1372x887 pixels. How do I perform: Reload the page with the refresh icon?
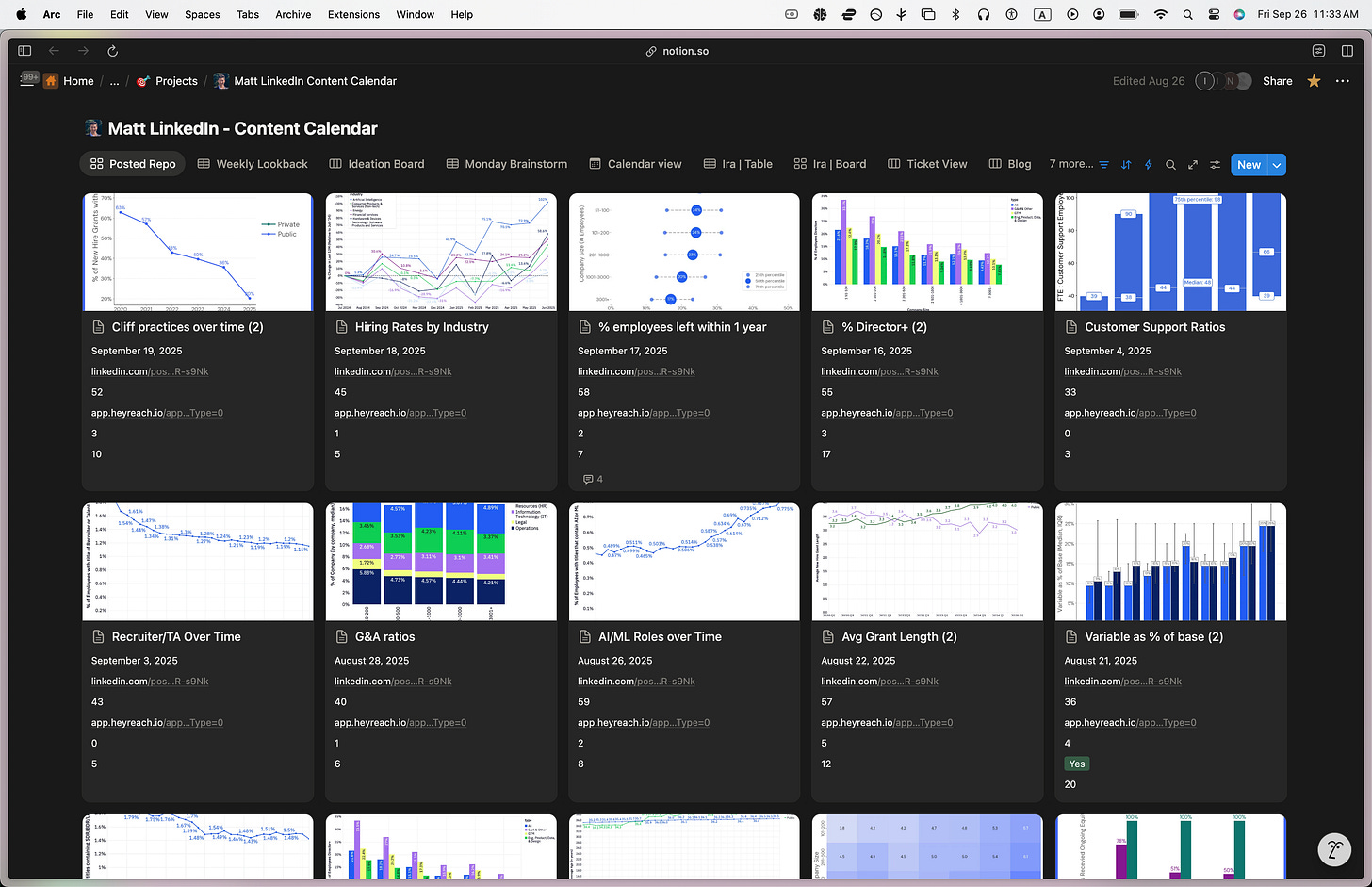112,51
